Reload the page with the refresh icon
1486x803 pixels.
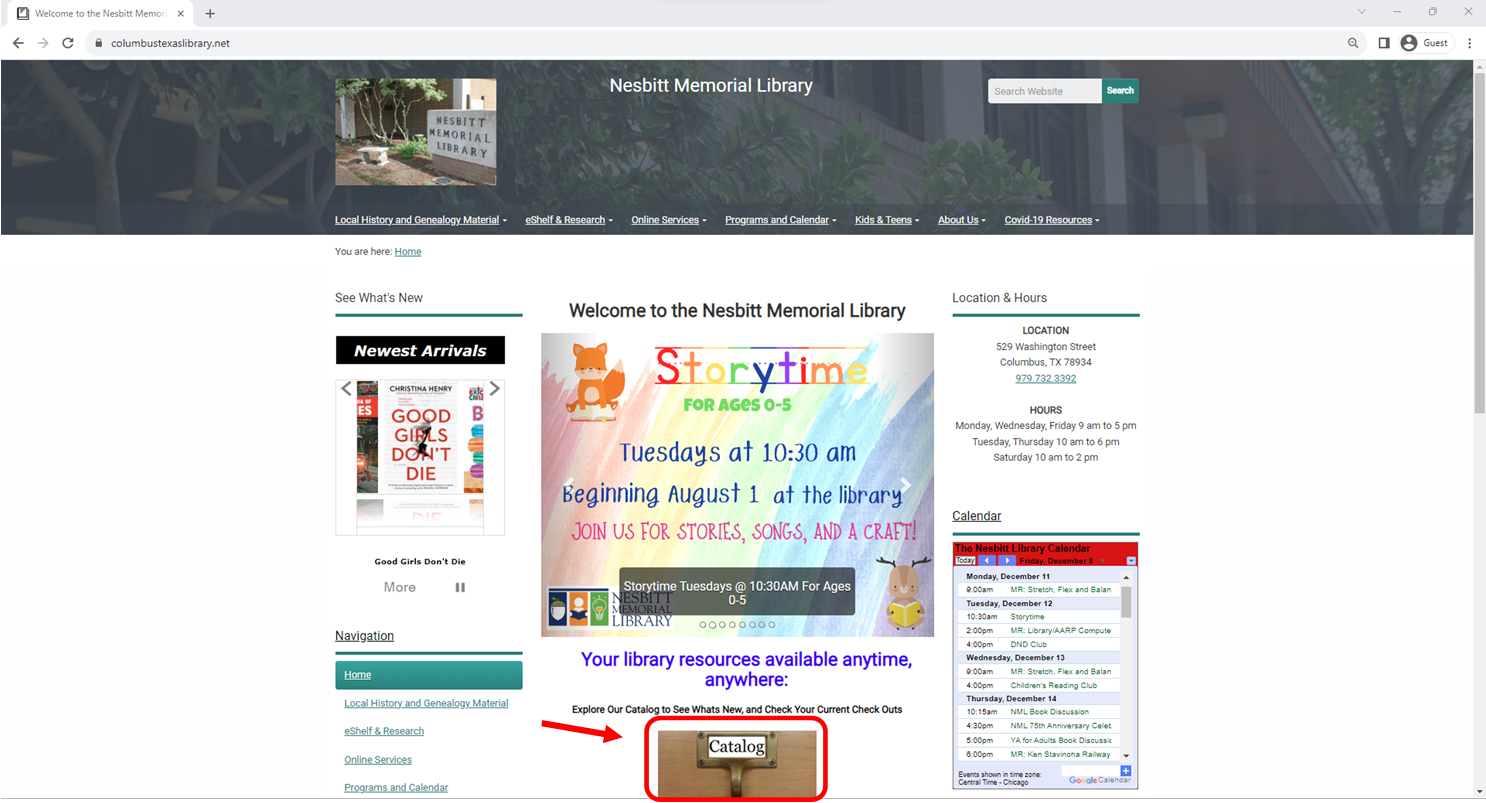click(x=68, y=43)
